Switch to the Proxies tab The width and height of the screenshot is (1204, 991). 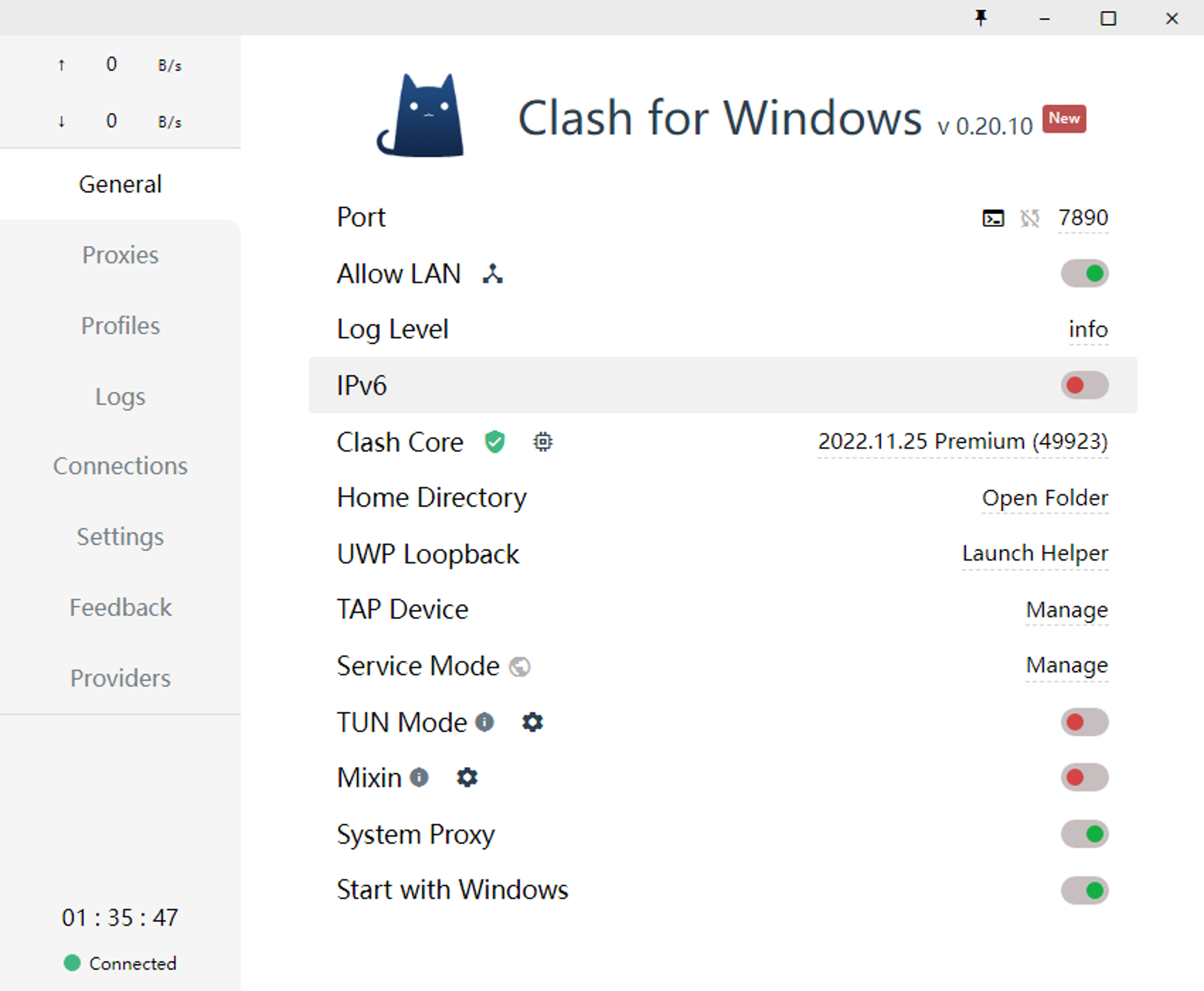tap(120, 255)
